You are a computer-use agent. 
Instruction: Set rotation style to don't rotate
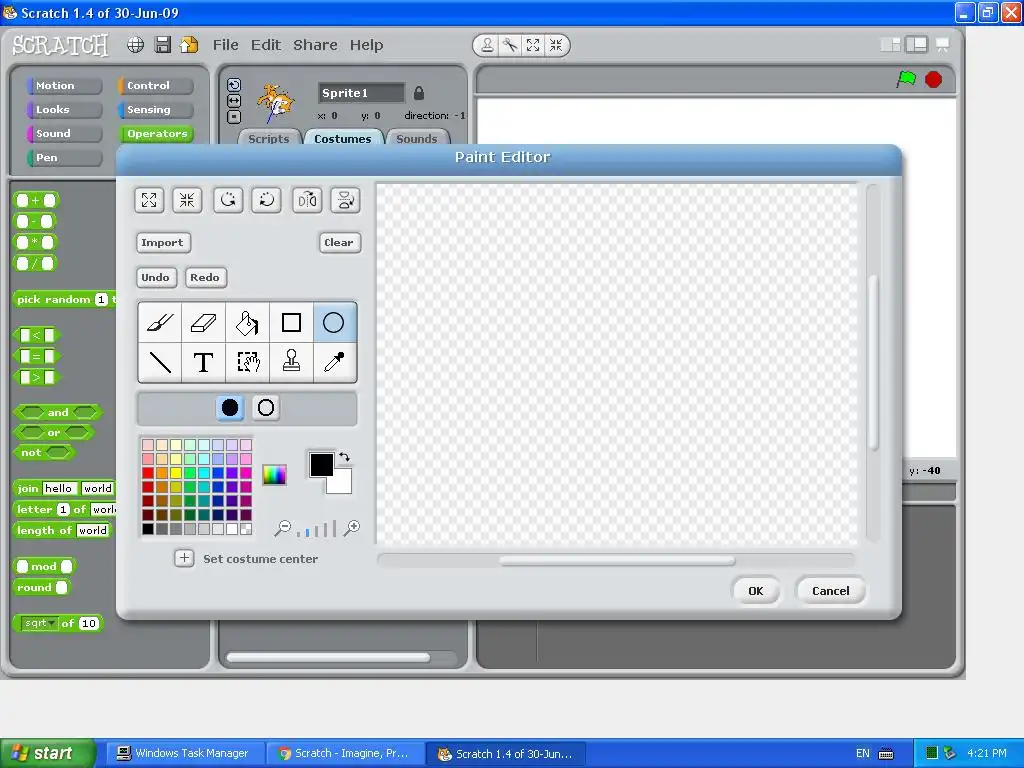coord(234,117)
